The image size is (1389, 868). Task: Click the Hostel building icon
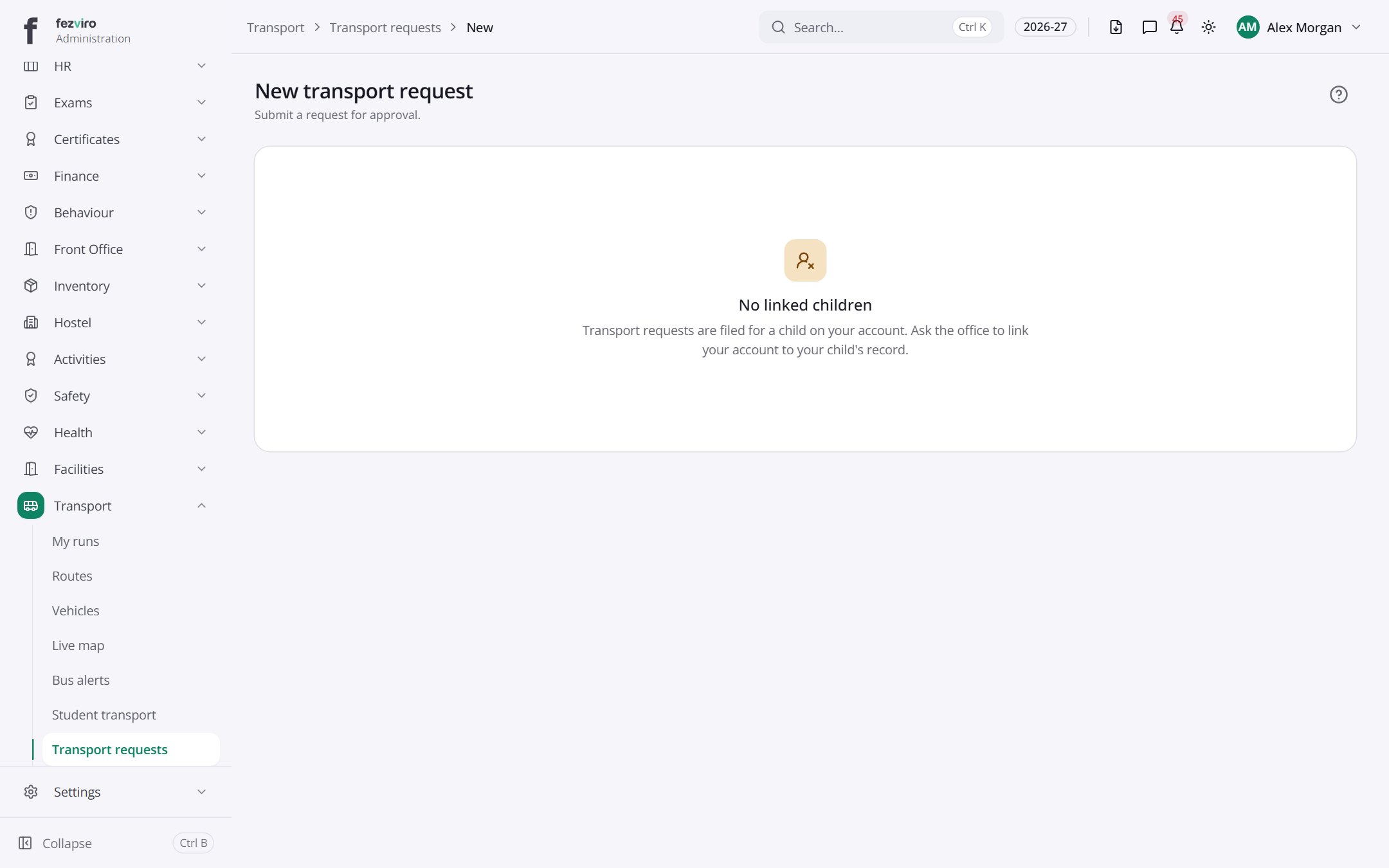31,322
